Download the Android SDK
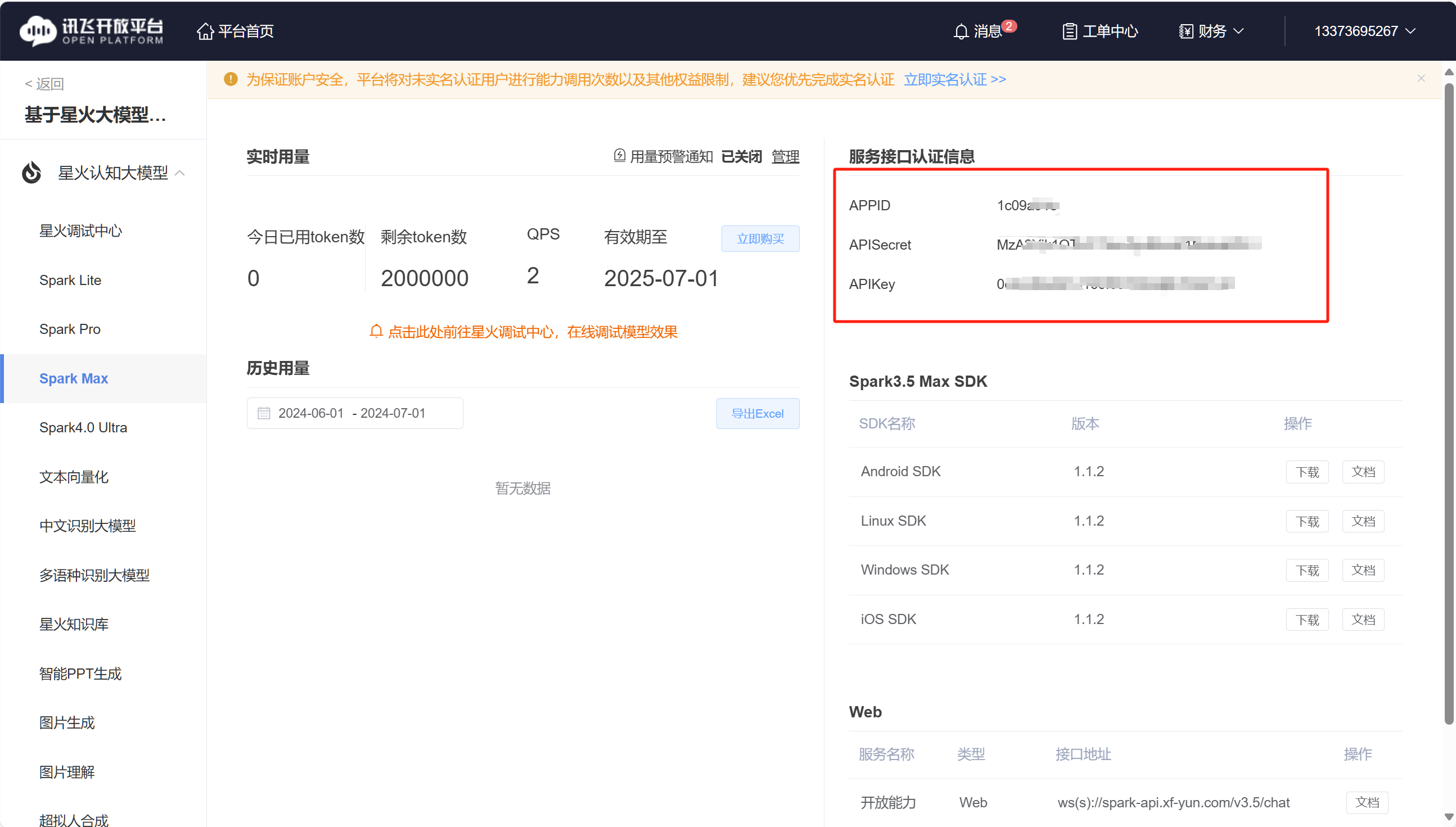The height and width of the screenshot is (827, 1456). tap(1306, 472)
